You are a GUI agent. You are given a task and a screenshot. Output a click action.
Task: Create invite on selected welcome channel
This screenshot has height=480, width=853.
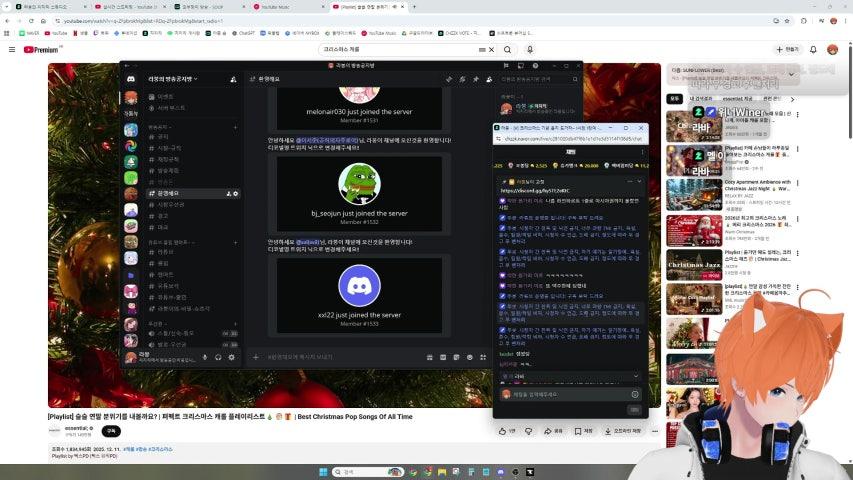[228, 194]
